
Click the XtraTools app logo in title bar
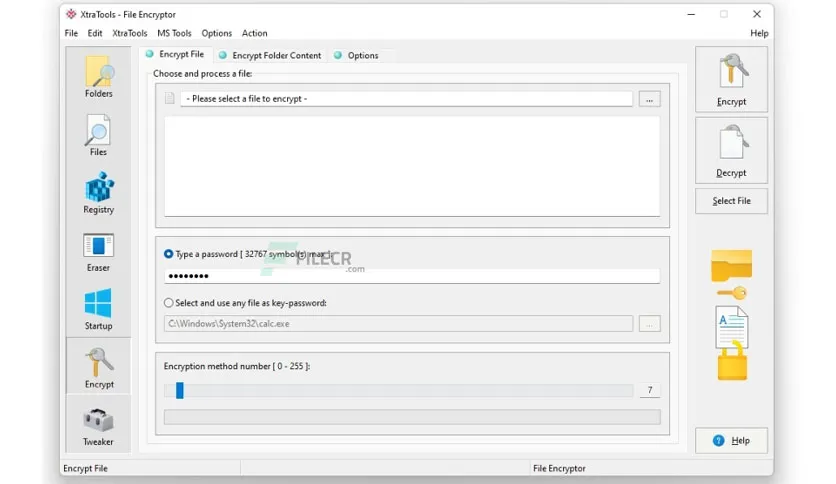tap(71, 14)
